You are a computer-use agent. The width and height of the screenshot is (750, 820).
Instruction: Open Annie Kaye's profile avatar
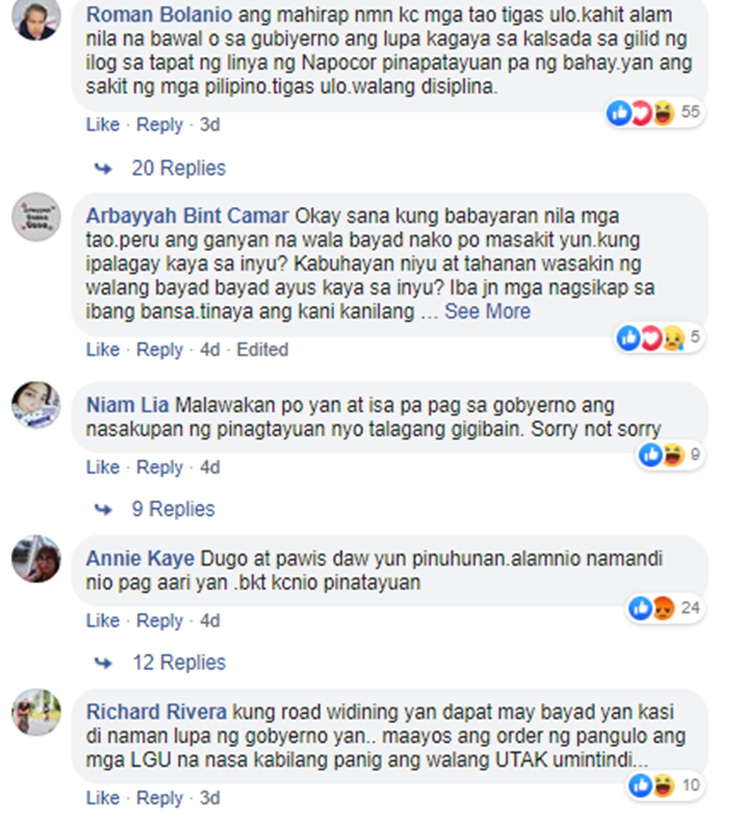coord(36,559)
